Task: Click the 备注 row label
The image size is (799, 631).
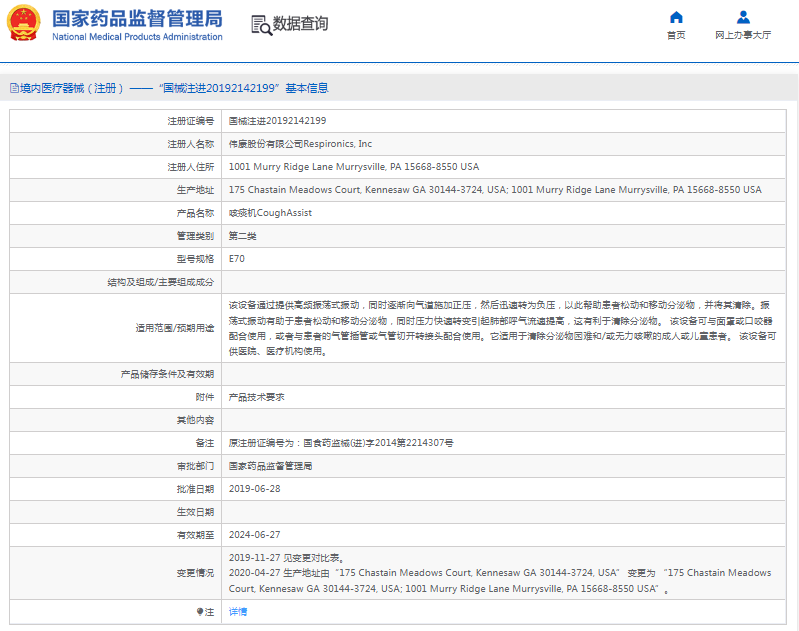Action: (x=205, y=443)
